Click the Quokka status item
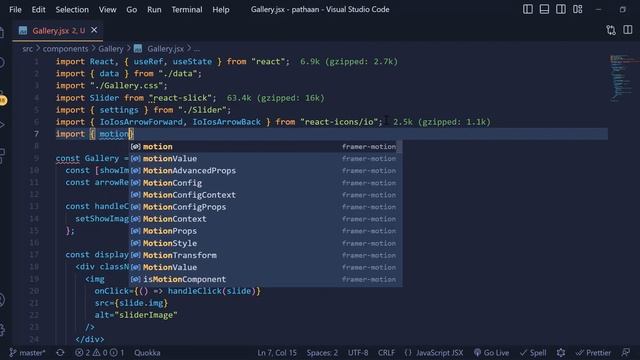The width and height of the screenshot is (640, 360). click(x=147, y=353)
